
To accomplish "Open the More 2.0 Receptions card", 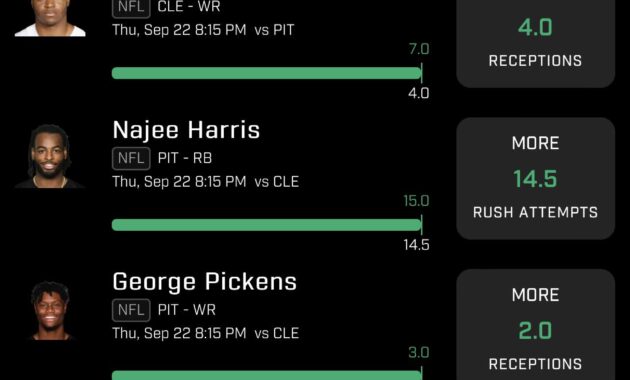I will (x=536, y=325).
